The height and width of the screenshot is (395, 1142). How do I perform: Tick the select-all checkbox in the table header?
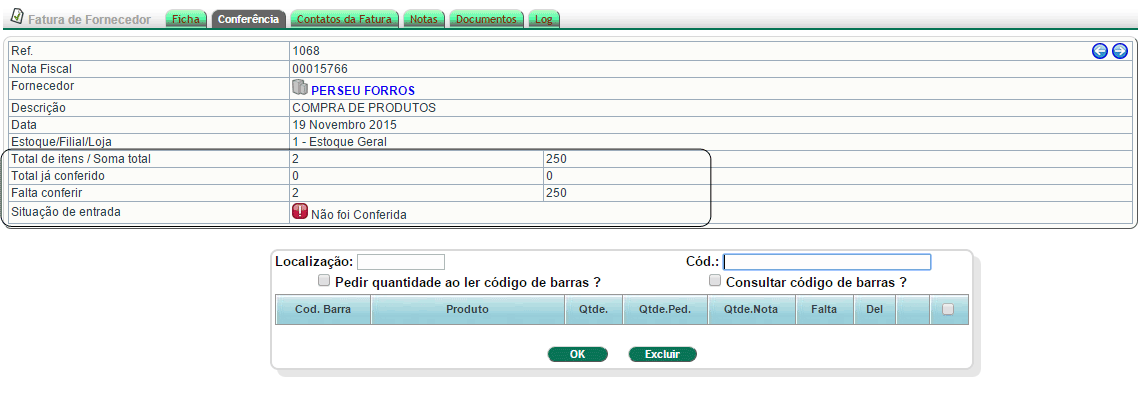coord(948,309)
